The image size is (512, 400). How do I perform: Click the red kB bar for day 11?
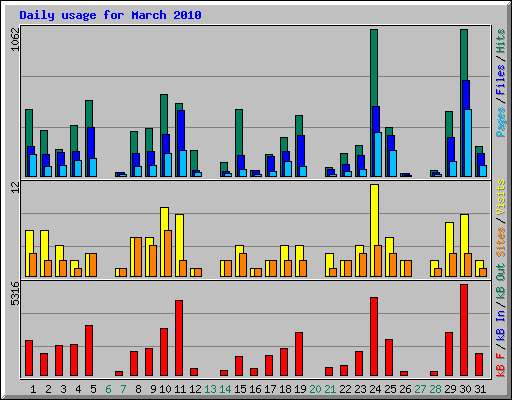click(x=179, y=338)
